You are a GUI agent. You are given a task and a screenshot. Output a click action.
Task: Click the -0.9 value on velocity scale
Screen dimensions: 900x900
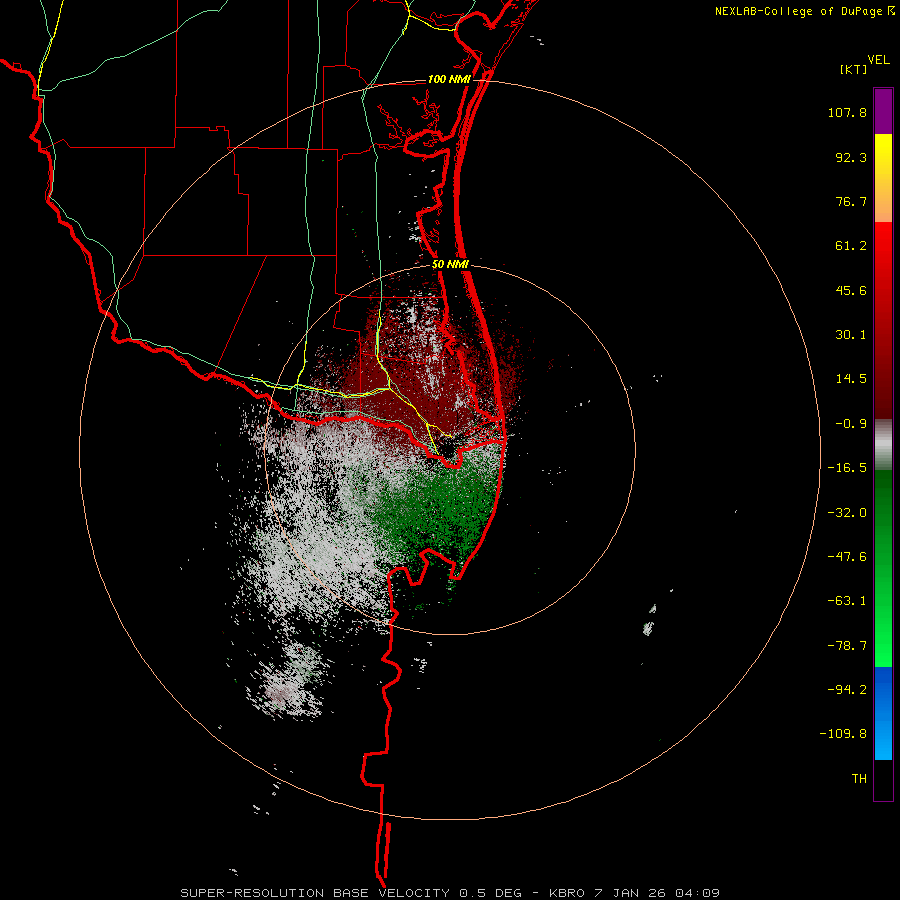click(x=851, y=424)
